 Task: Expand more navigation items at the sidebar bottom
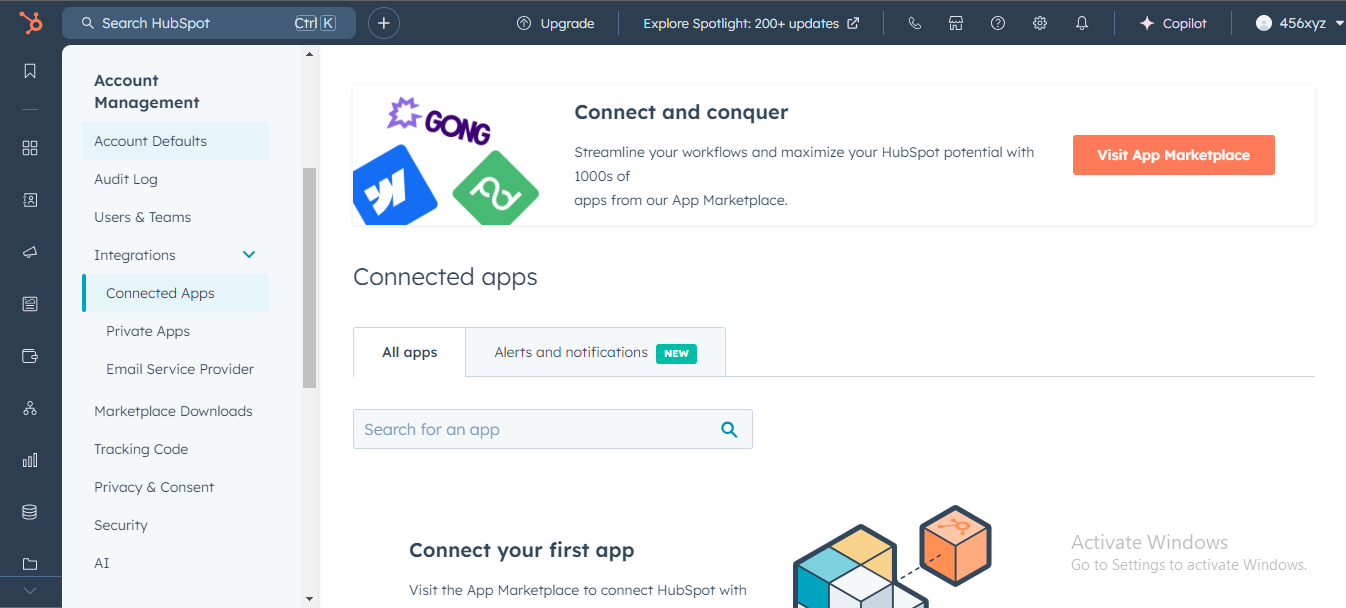(30, 591)
